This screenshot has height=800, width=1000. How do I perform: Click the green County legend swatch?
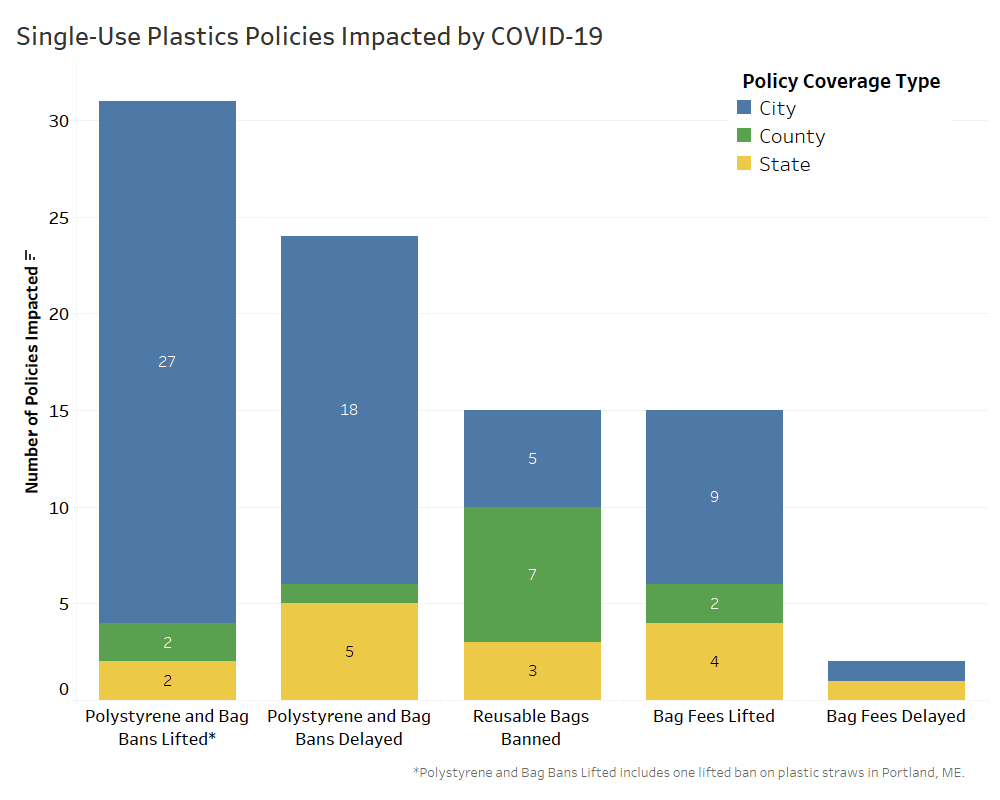point(744,136)
